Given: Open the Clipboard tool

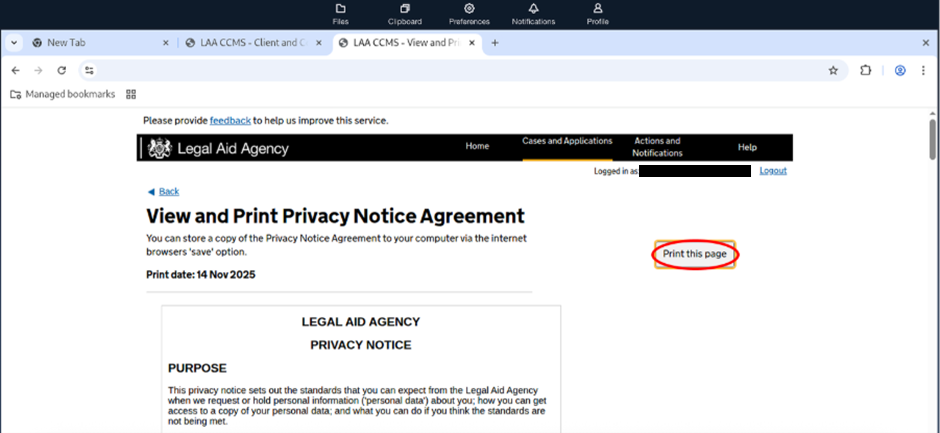Looking at the screenshot, I should (404, 13).
